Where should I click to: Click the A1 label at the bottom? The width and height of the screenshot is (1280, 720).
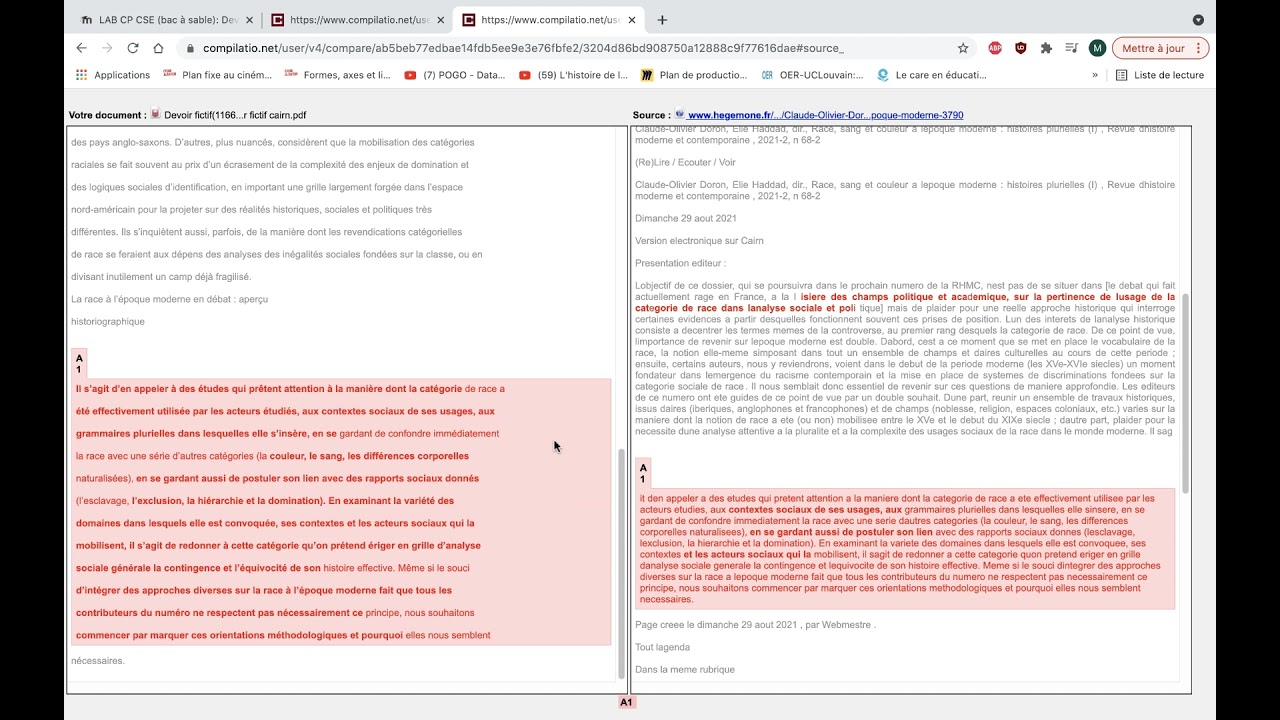(x=627, y=702)
